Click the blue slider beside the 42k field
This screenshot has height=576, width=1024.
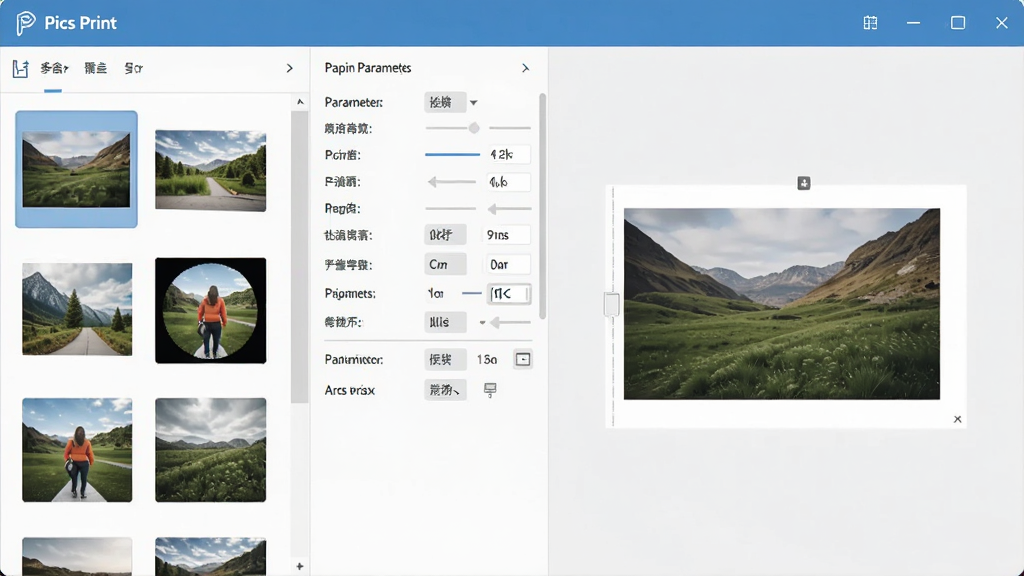tap(453, 155)
